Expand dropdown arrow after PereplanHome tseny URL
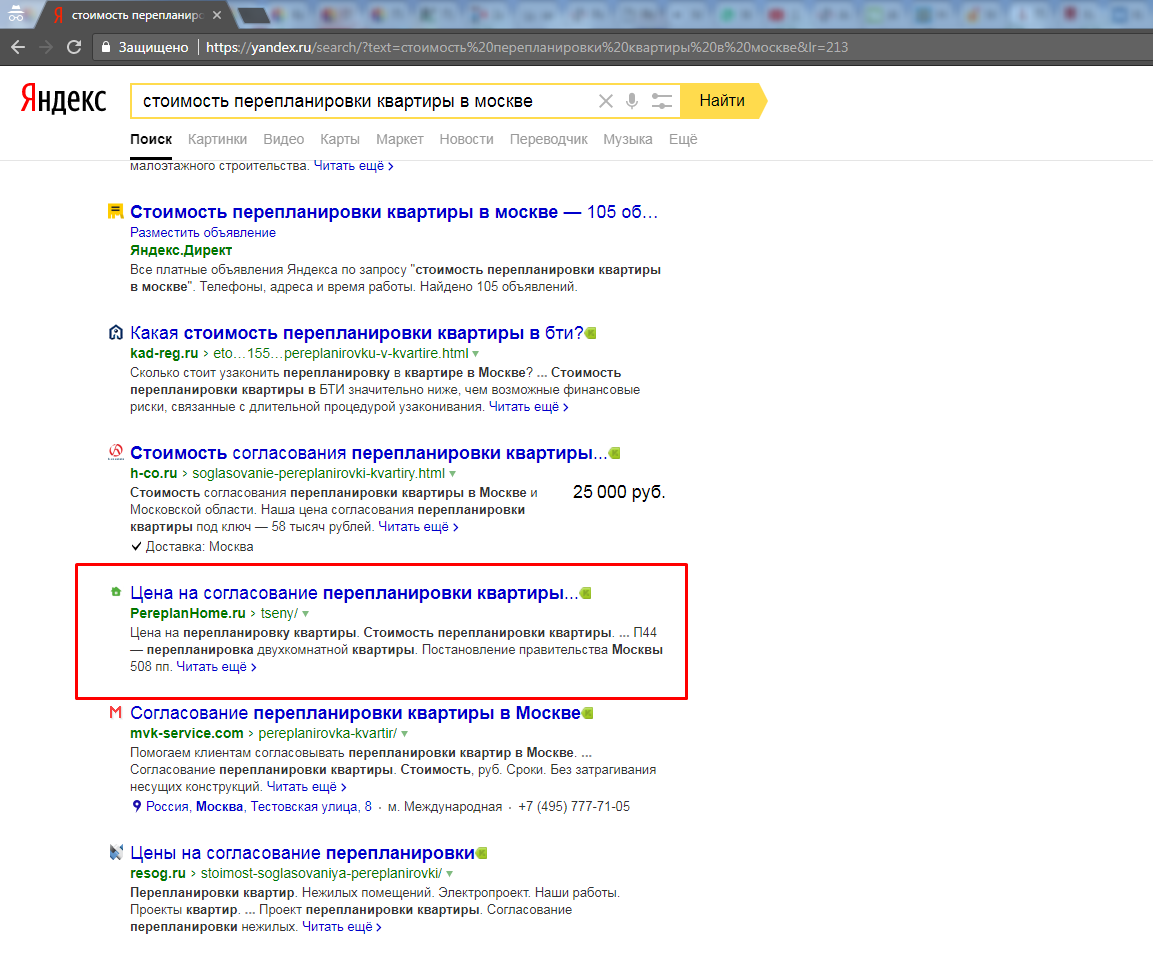1153x956 pixels. coord(305,613)
